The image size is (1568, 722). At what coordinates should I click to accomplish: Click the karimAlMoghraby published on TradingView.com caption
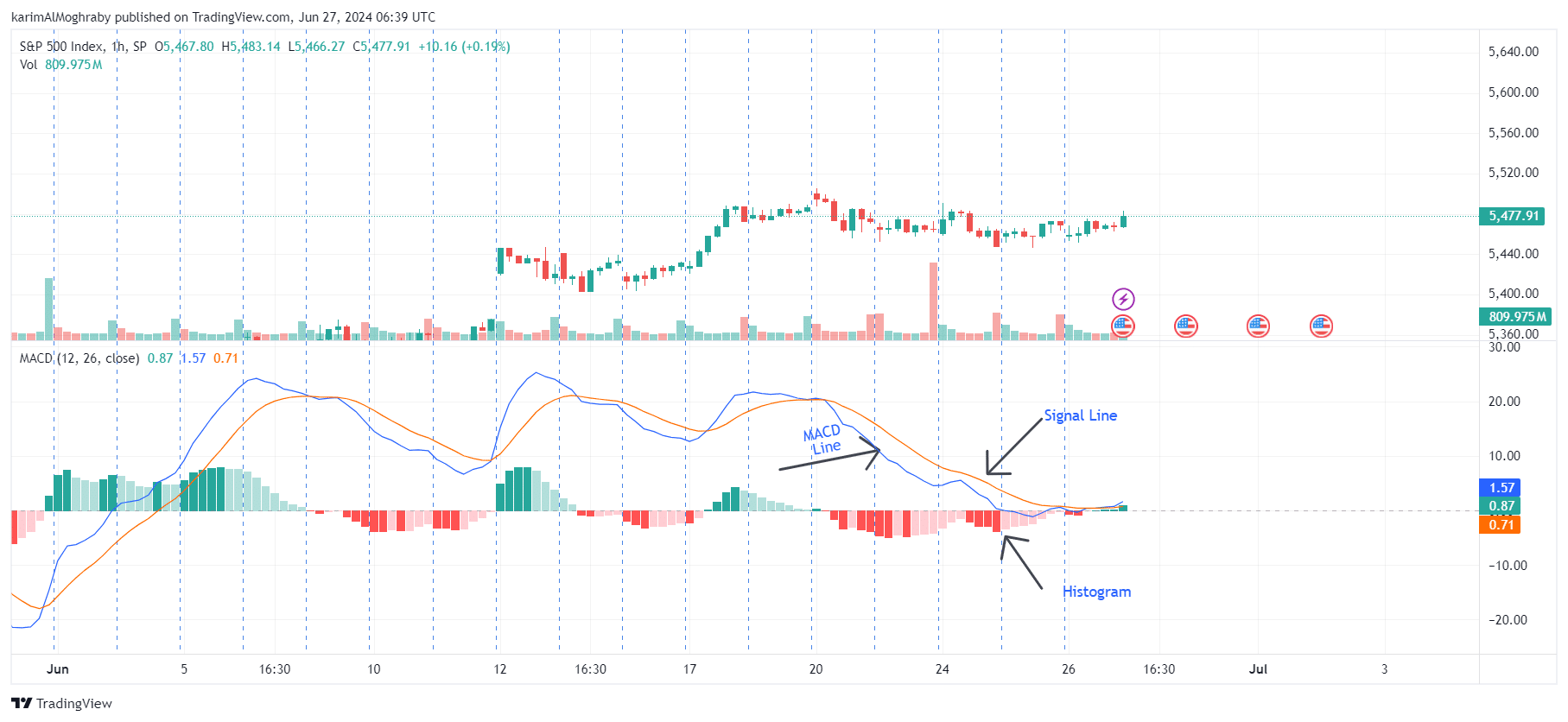[x=223, y=17]
